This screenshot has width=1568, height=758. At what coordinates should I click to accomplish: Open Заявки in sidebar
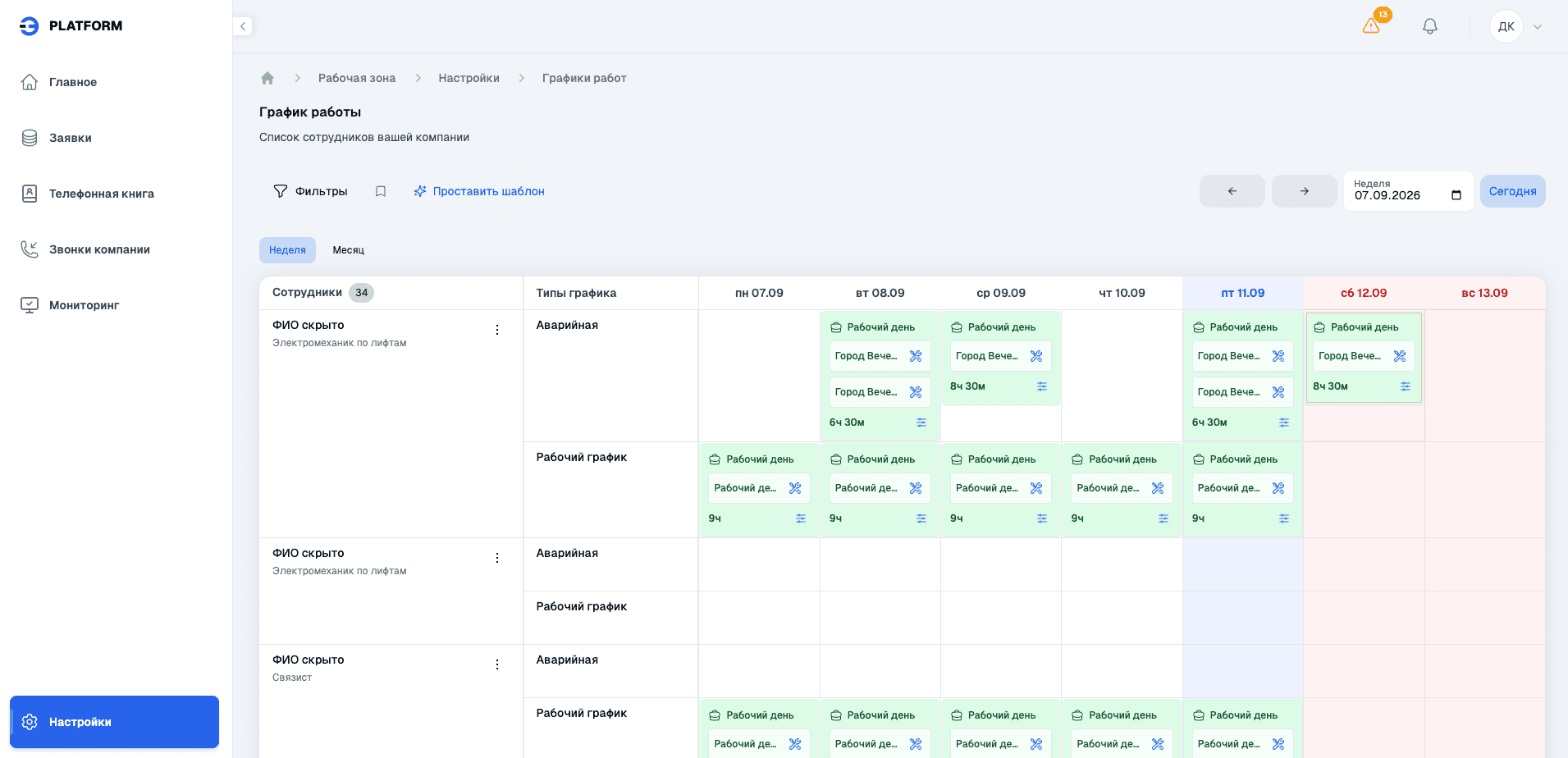[x=116, y=138]
